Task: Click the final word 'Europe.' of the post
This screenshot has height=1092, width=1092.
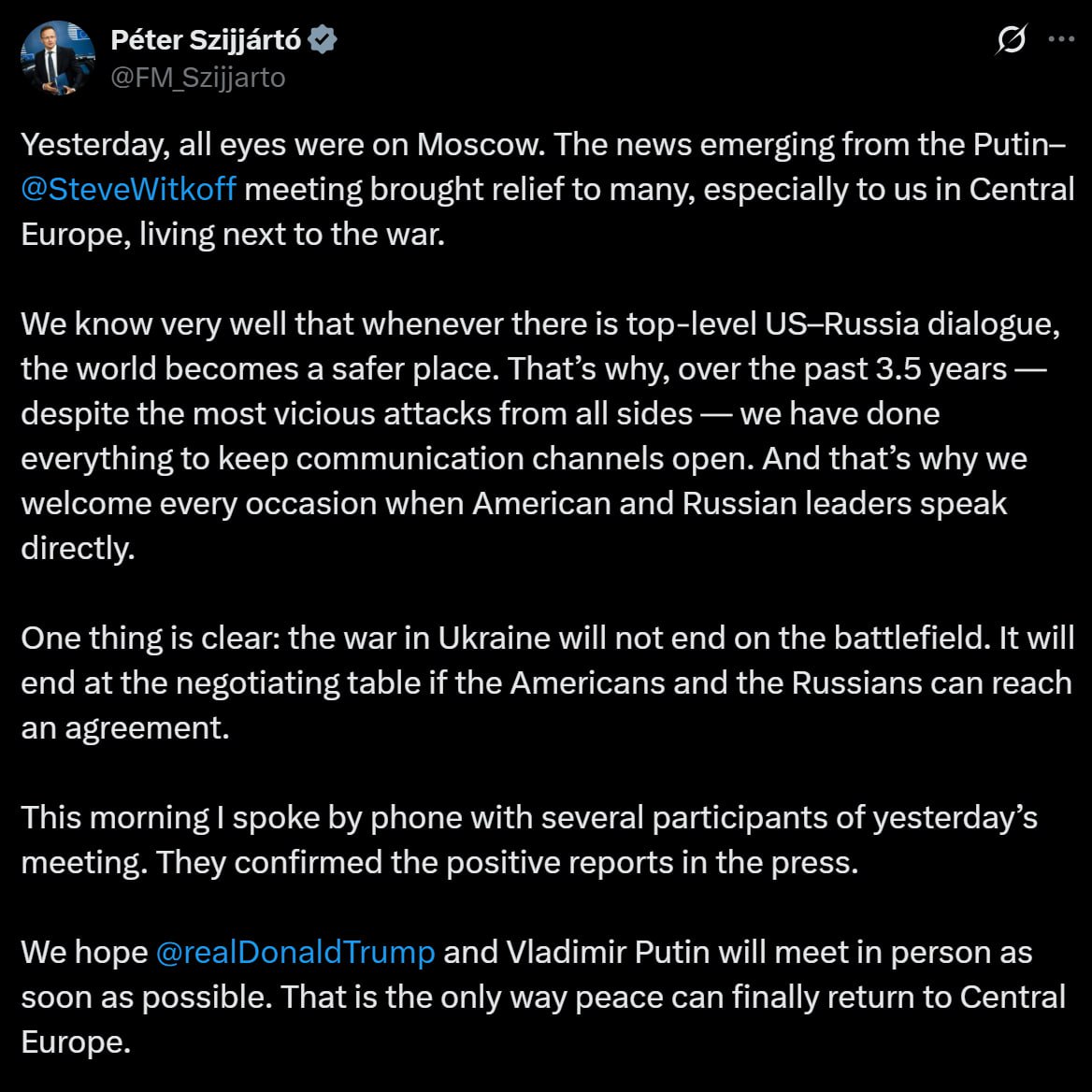Action: 76,1042
